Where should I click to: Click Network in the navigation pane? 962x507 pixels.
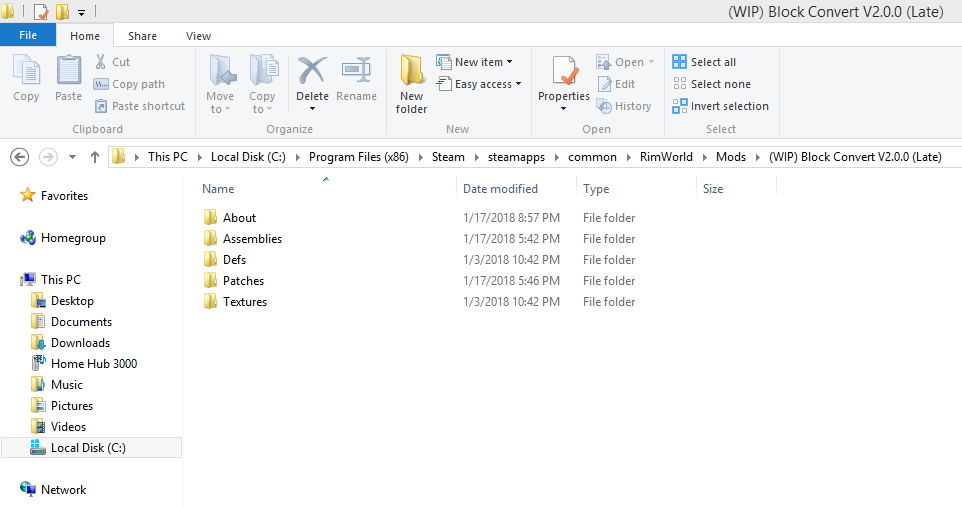(63, 489)
